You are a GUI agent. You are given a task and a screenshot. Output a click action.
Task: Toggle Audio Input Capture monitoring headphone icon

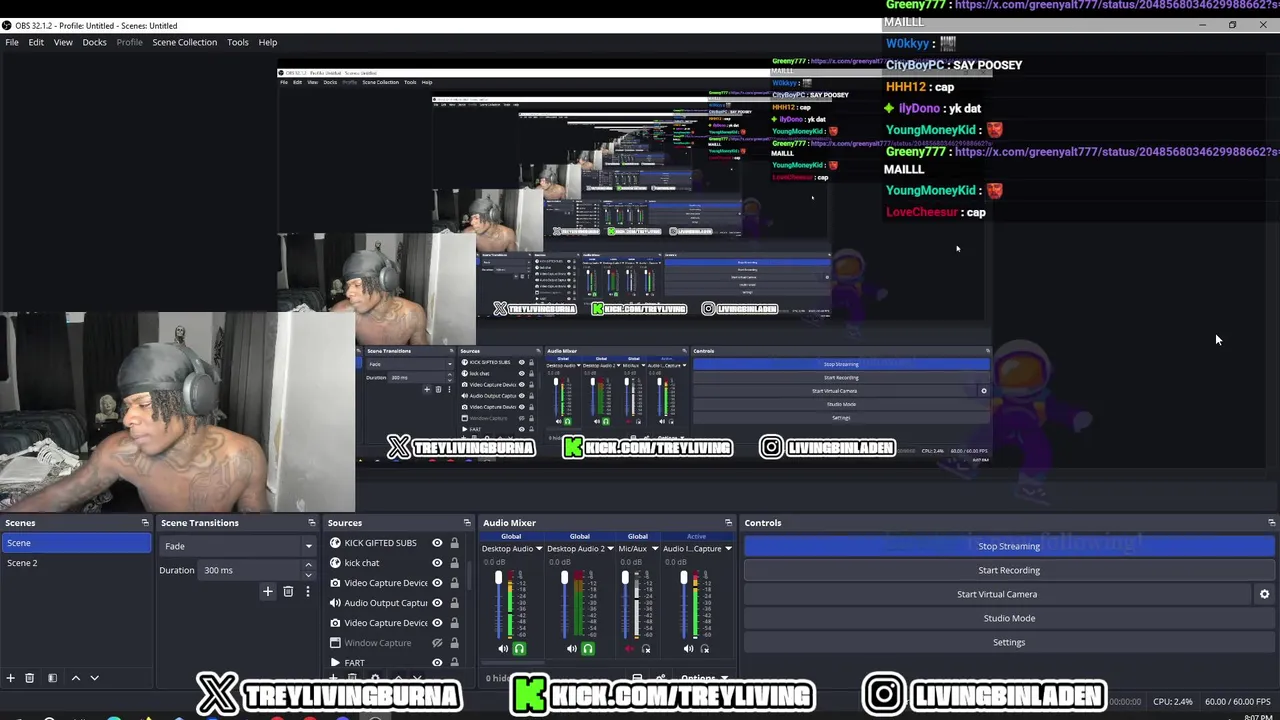705,649
